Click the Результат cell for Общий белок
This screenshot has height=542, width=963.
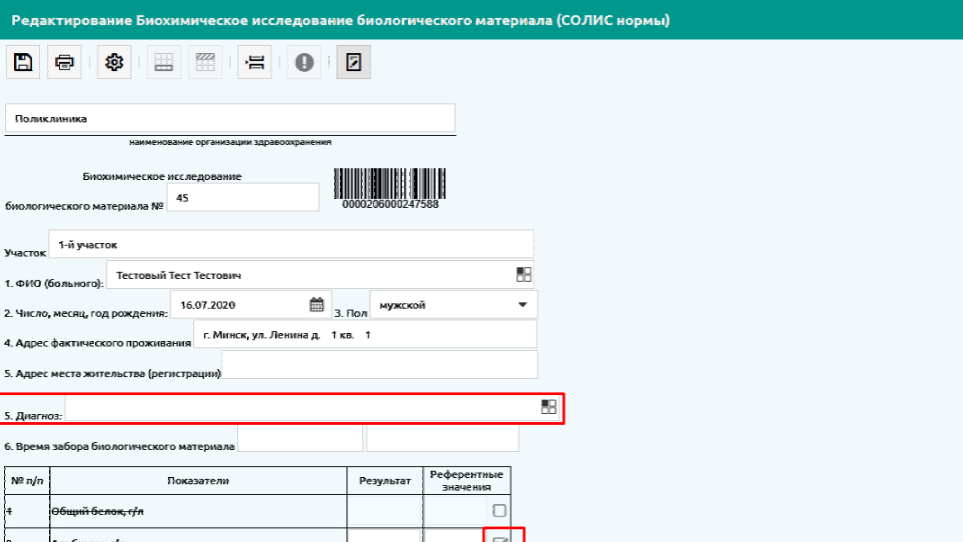point(385,511)
